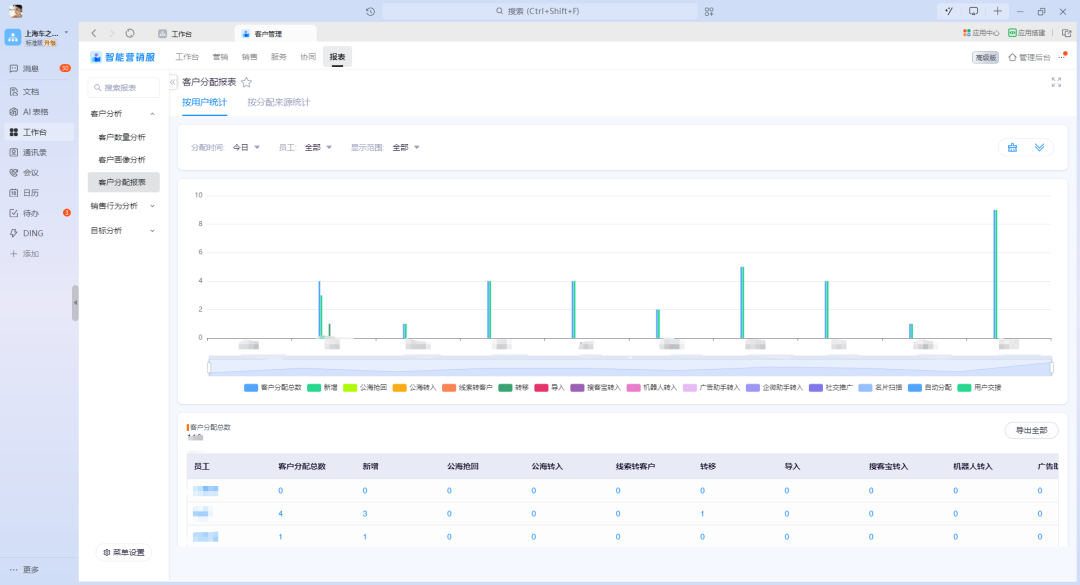Viewport: 1080px width, 585px height.
Task: Refresh the page with the reload icon
Action: (130, 33)
